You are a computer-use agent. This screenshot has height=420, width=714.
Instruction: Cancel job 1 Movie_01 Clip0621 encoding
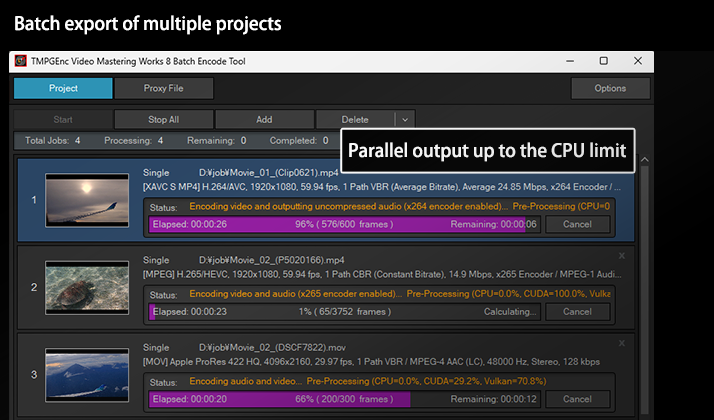(x=577, y=224)
